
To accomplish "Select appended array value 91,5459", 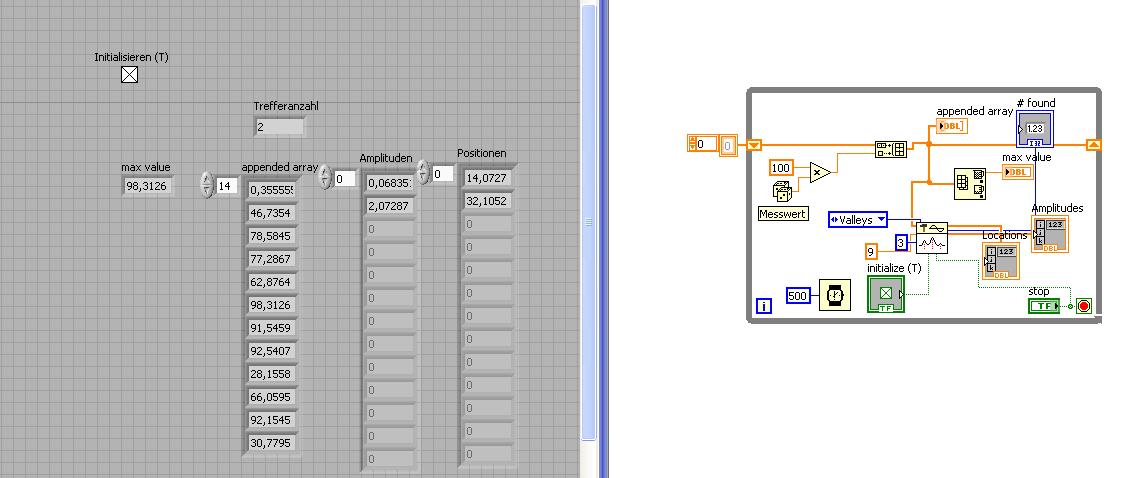I will (272, 328).
